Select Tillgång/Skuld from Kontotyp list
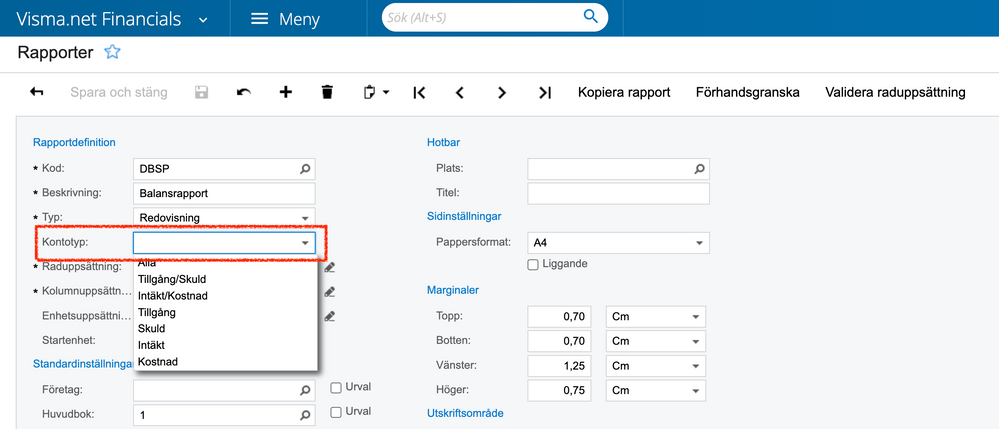This screenshot has height=429, width=999. click(172, 279)
